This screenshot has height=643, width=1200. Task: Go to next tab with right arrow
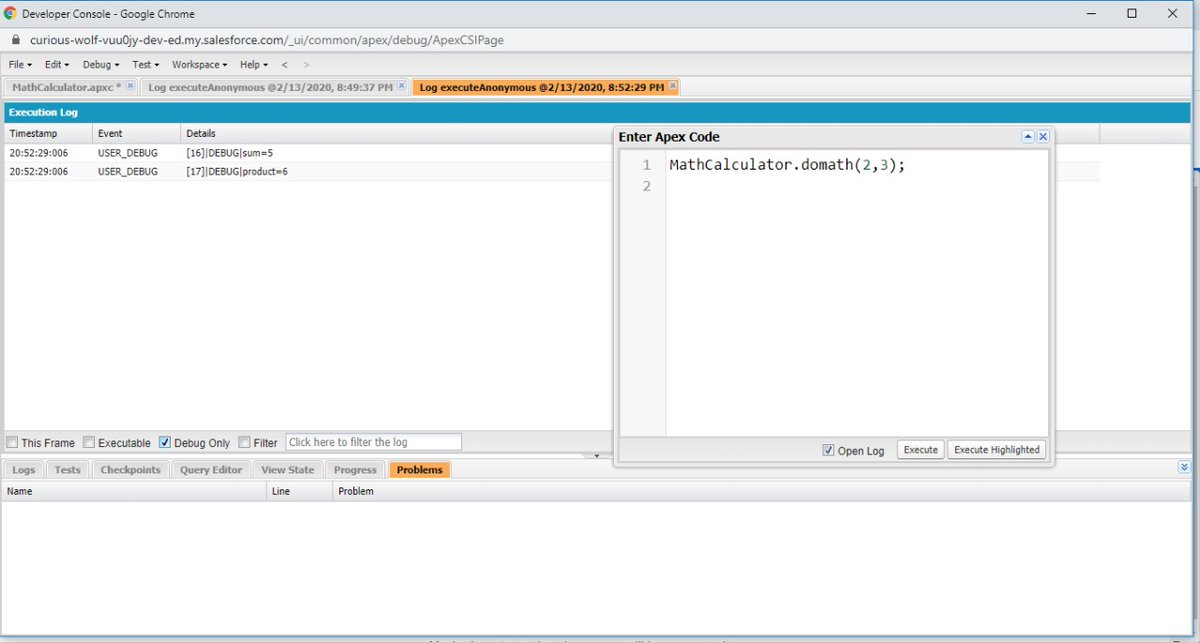307,65
